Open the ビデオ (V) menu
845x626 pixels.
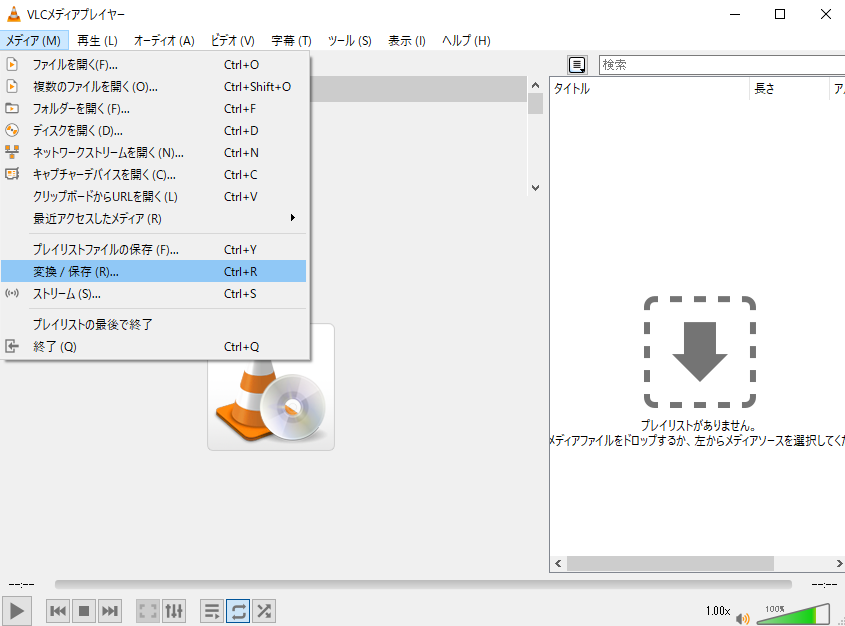click(232, 40)
